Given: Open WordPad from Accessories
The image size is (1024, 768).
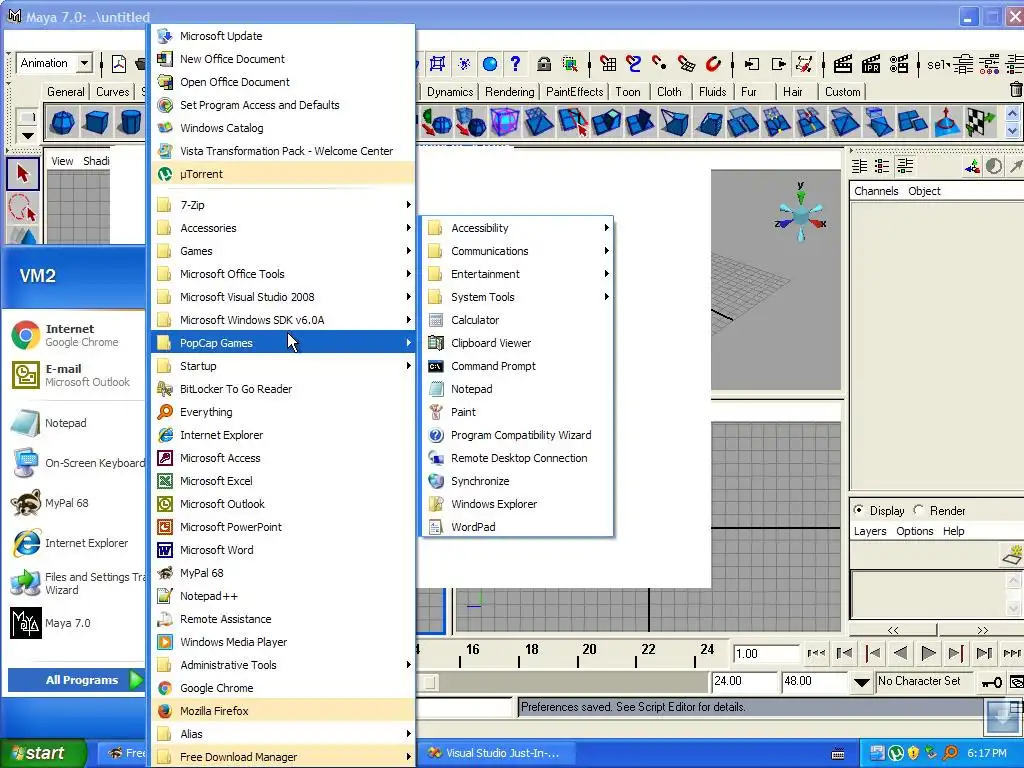Looking at the screenshot, I should tap(518, 526).
